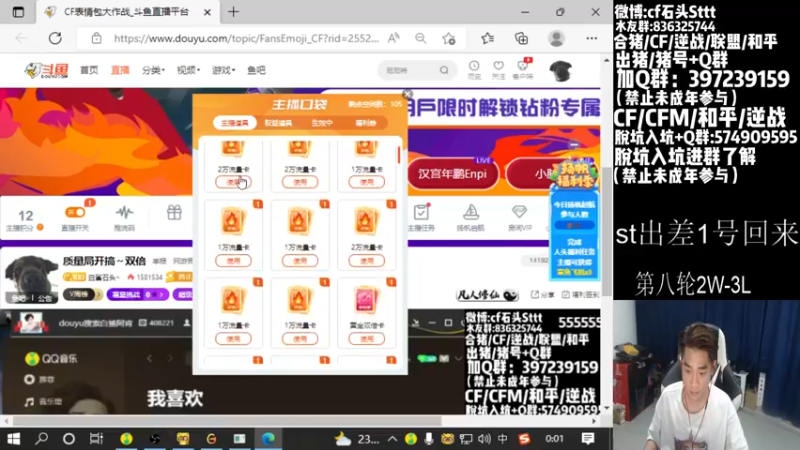Click the 举报 report link
The height and width of the screenshot is (450, 800).
[x=160, y=261]
